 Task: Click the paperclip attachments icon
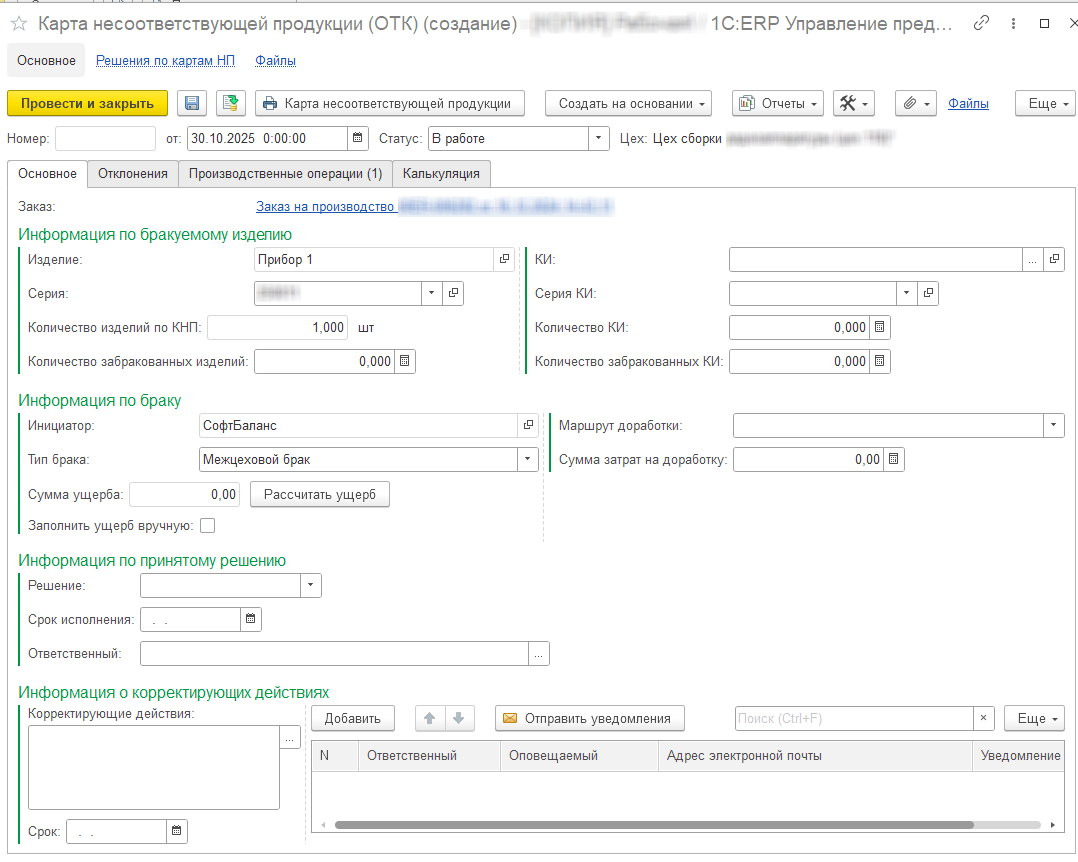(914, 103)
